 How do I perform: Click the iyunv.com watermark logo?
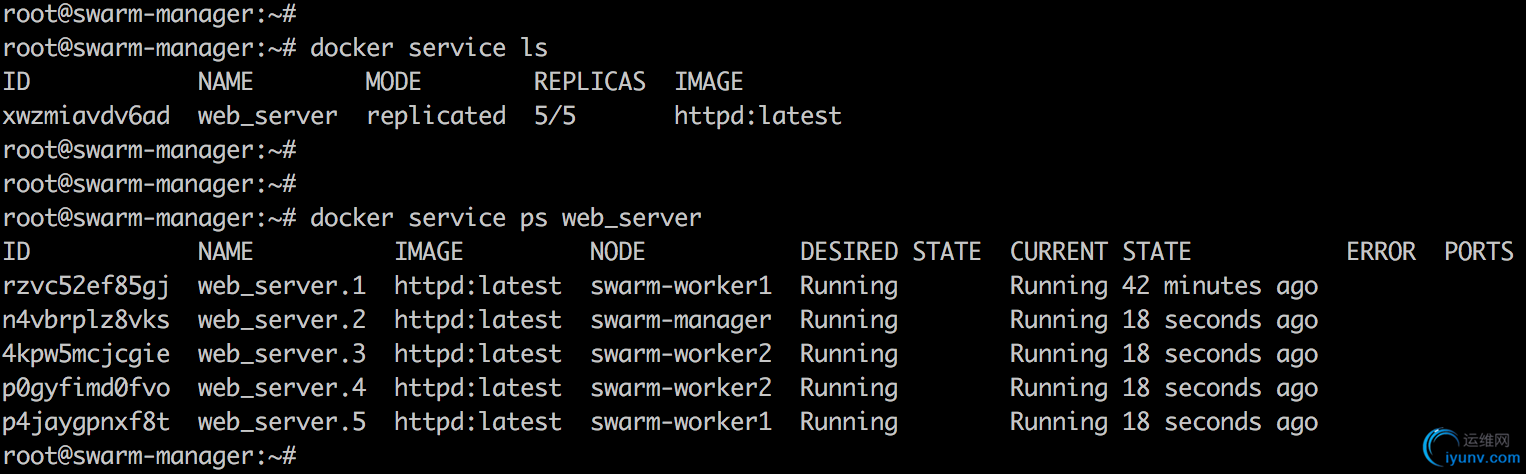[x=1470, y=445]
